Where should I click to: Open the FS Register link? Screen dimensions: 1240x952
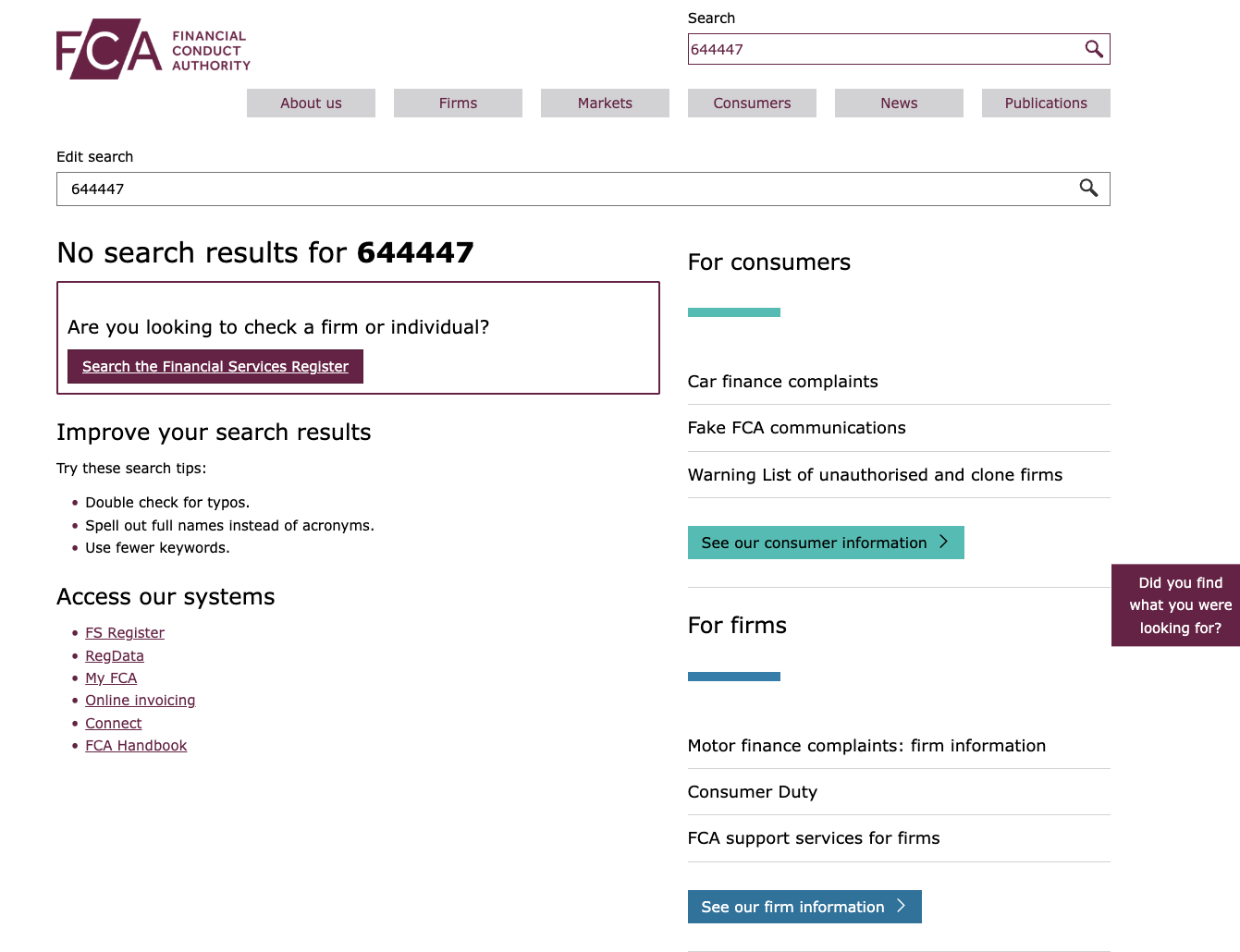[x=125, y=632]
